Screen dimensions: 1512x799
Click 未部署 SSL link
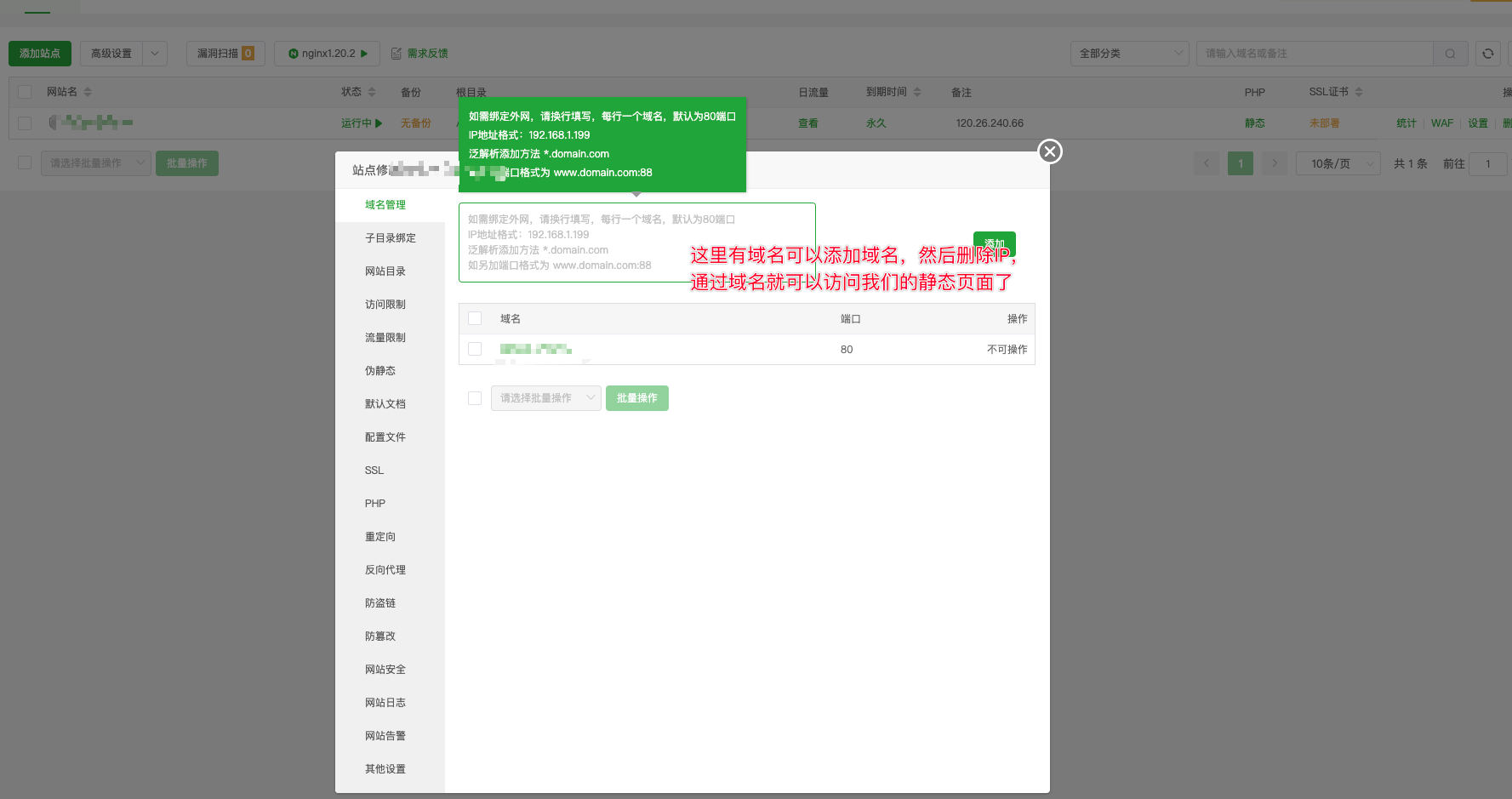1324,123
